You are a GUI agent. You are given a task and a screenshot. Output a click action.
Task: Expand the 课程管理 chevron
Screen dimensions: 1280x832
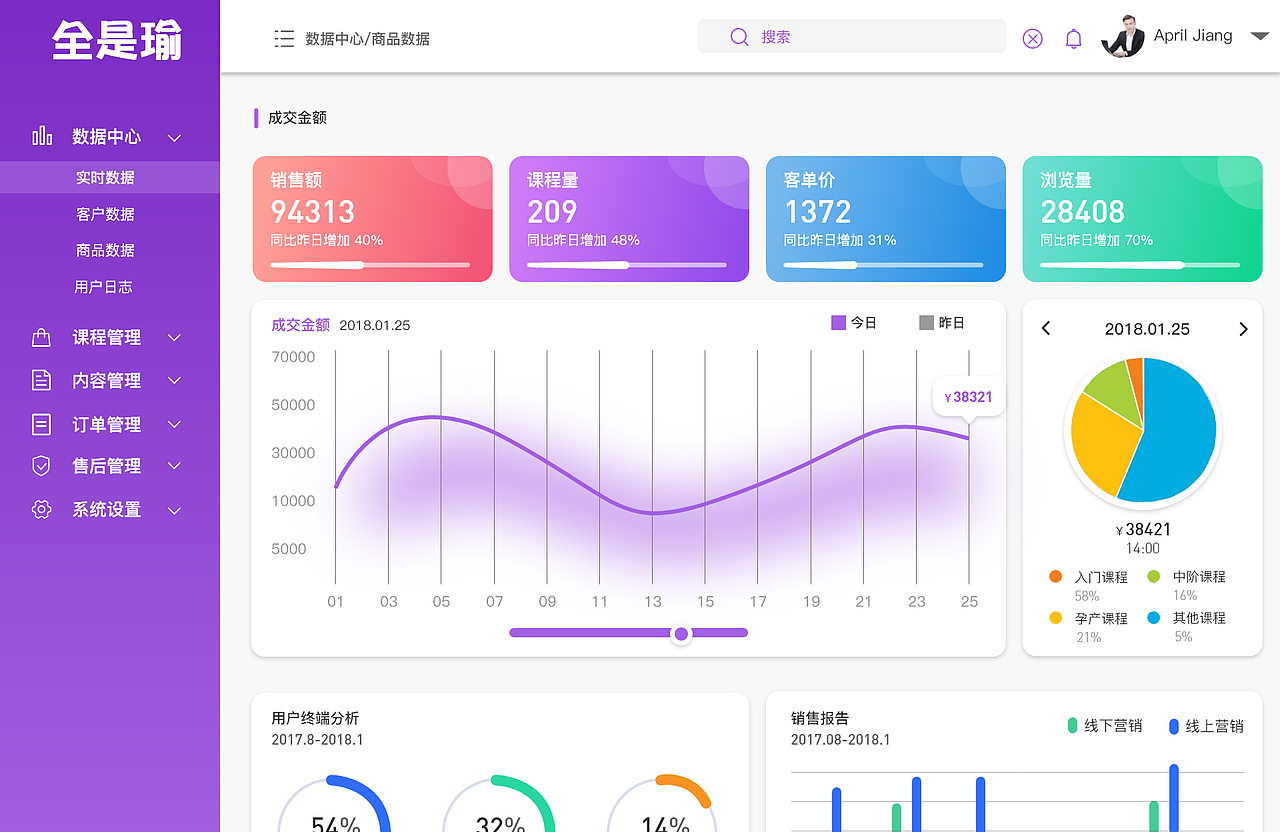174,338
